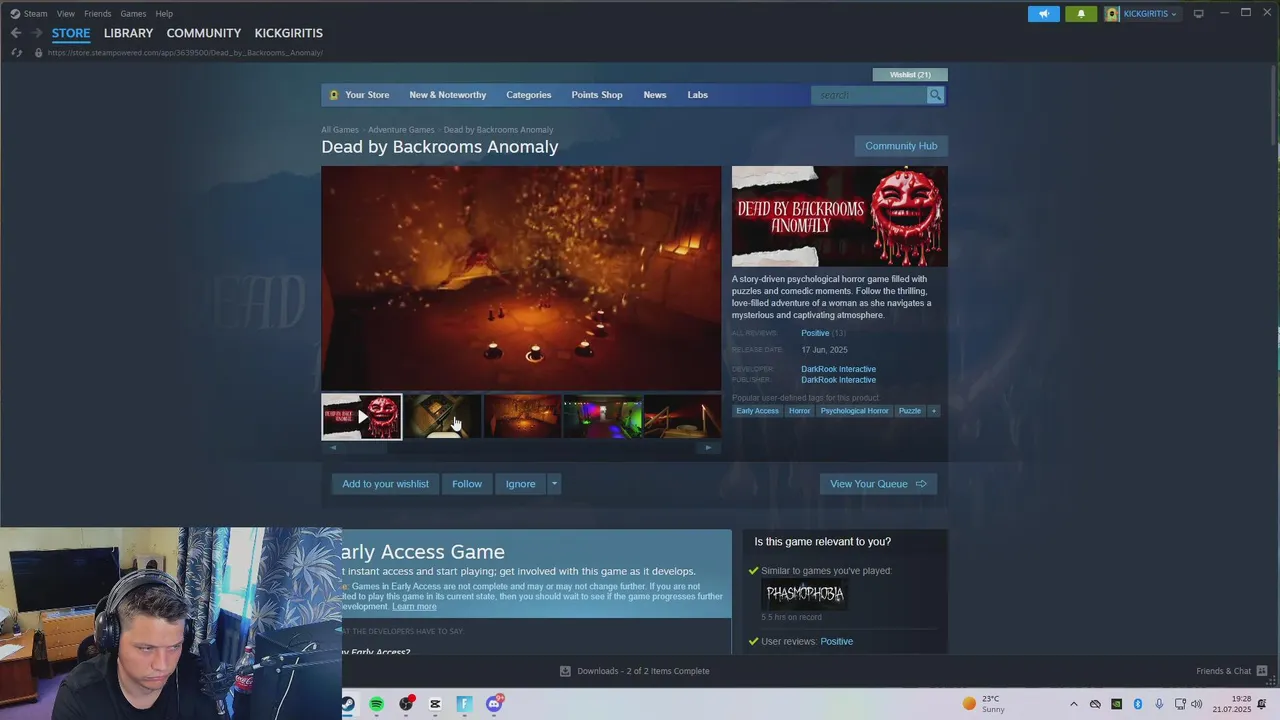Open Labs in store navigation
The height and width of the screenshot is (720, 1280).
pyautogui.click(x=697, y=95)
